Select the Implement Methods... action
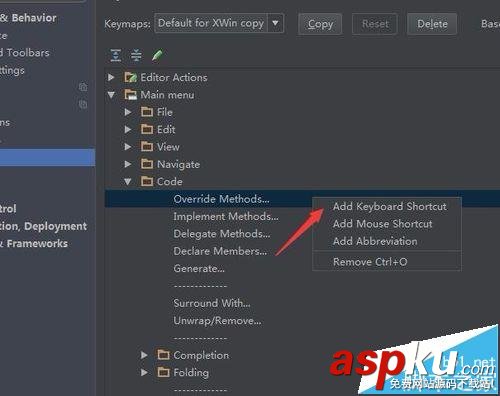This screenshot has width=500, height=396. point(226,216)
